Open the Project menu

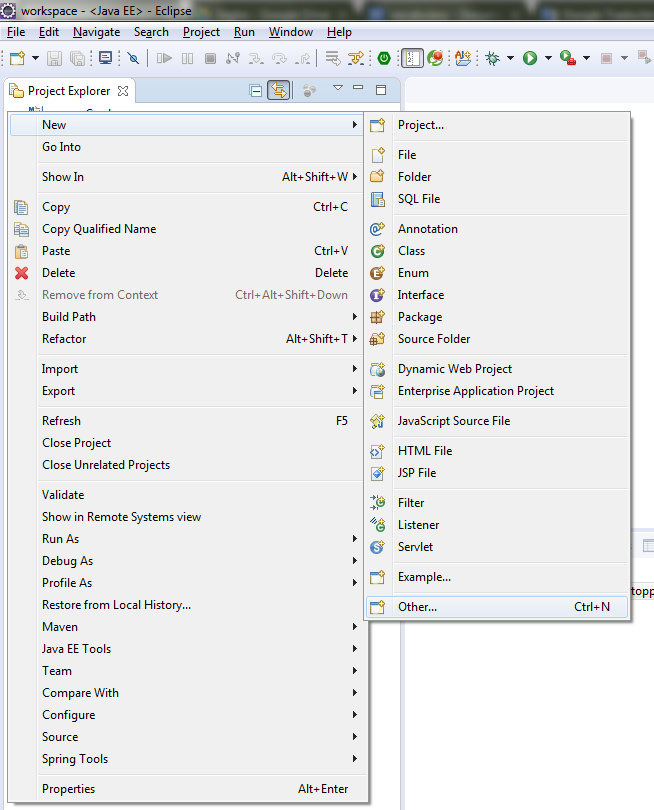click(x=201, y=32)
